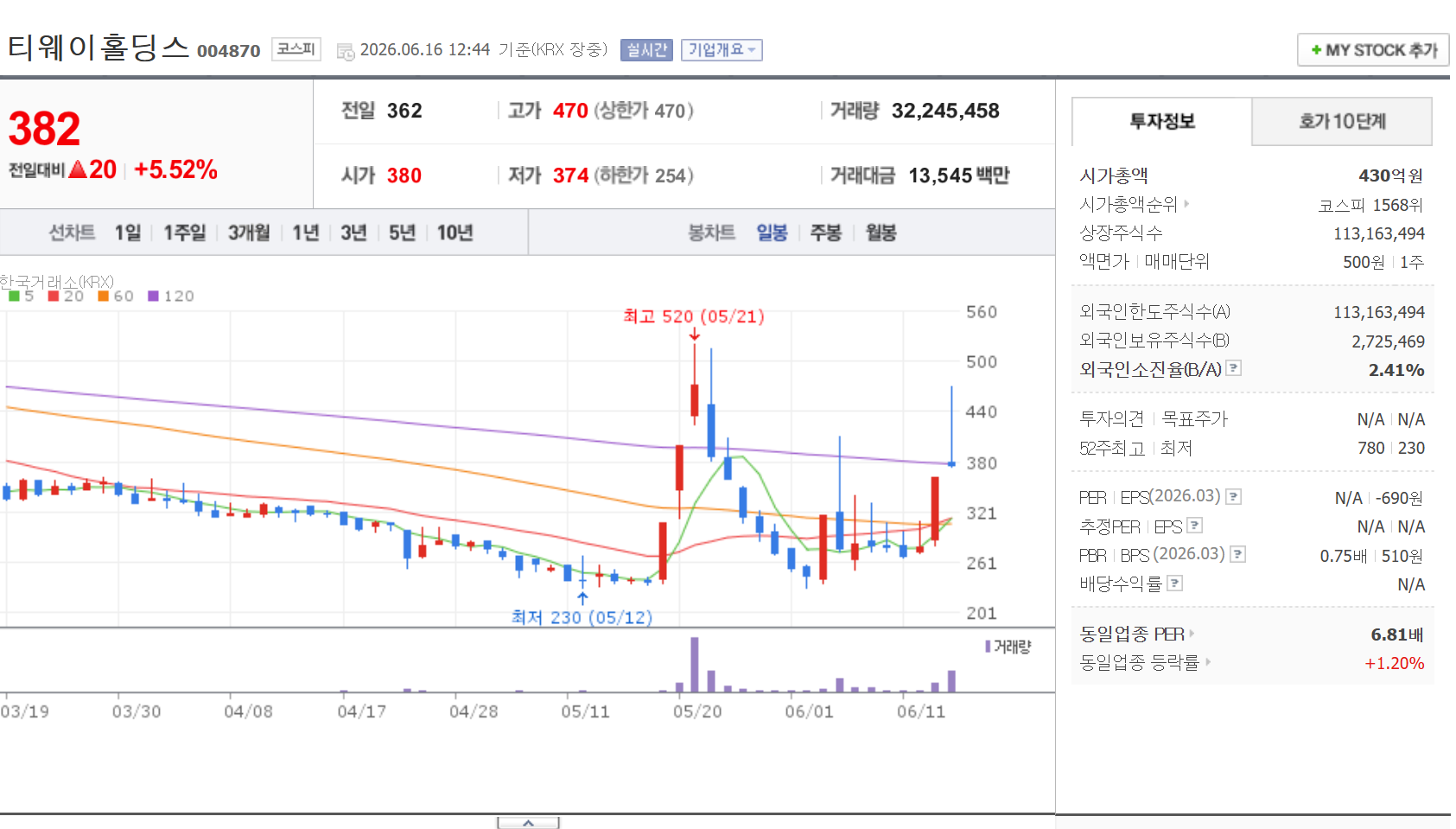Click the 코스피 market badge

pyautogui.click(x=296, y=49)
